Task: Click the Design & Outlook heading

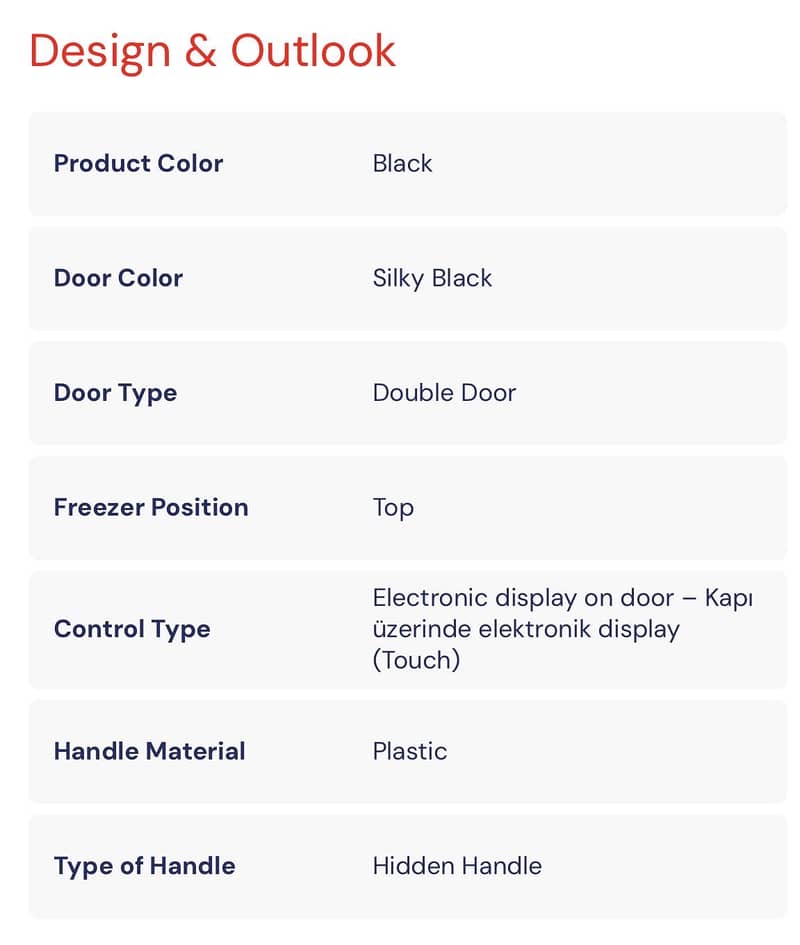Action: (212, 51)
